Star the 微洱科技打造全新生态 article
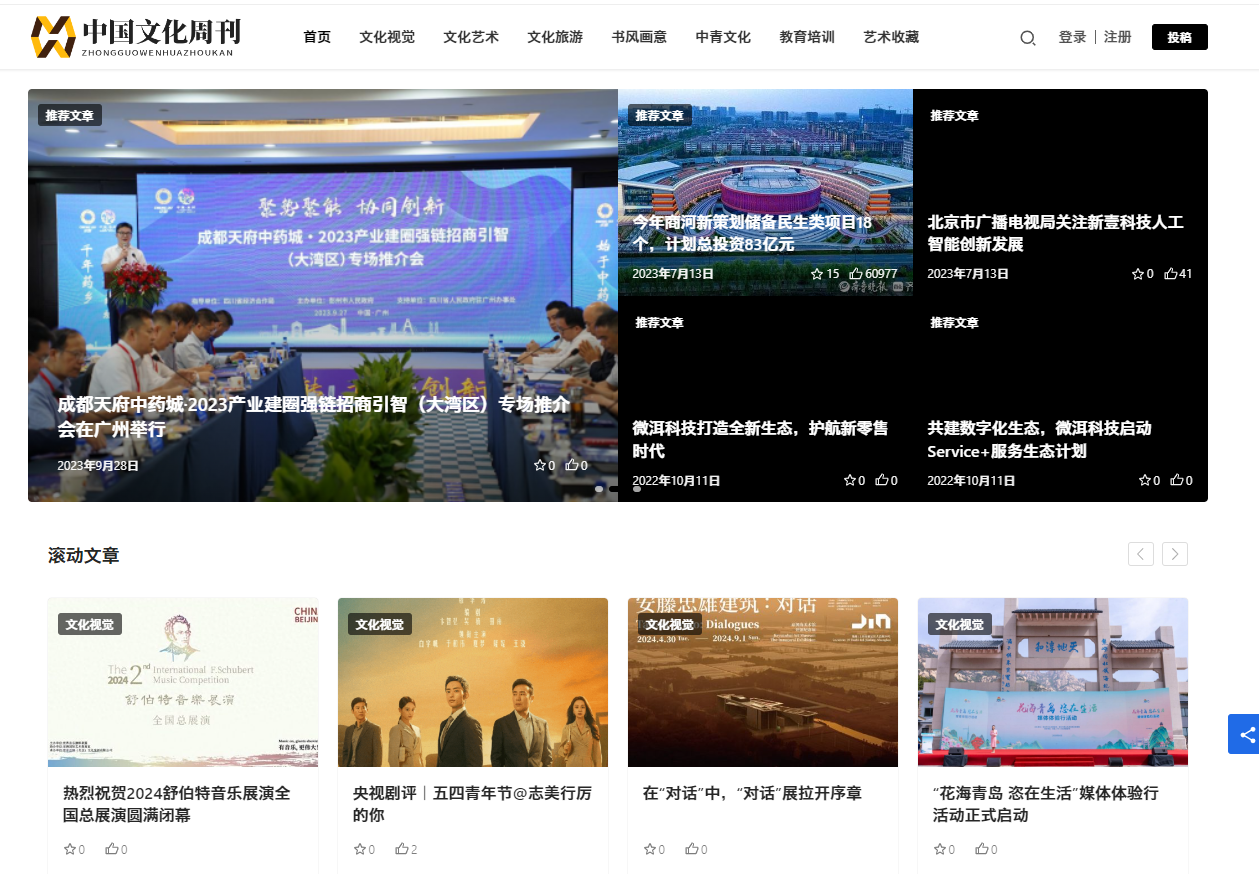 (x=850, y=480)
